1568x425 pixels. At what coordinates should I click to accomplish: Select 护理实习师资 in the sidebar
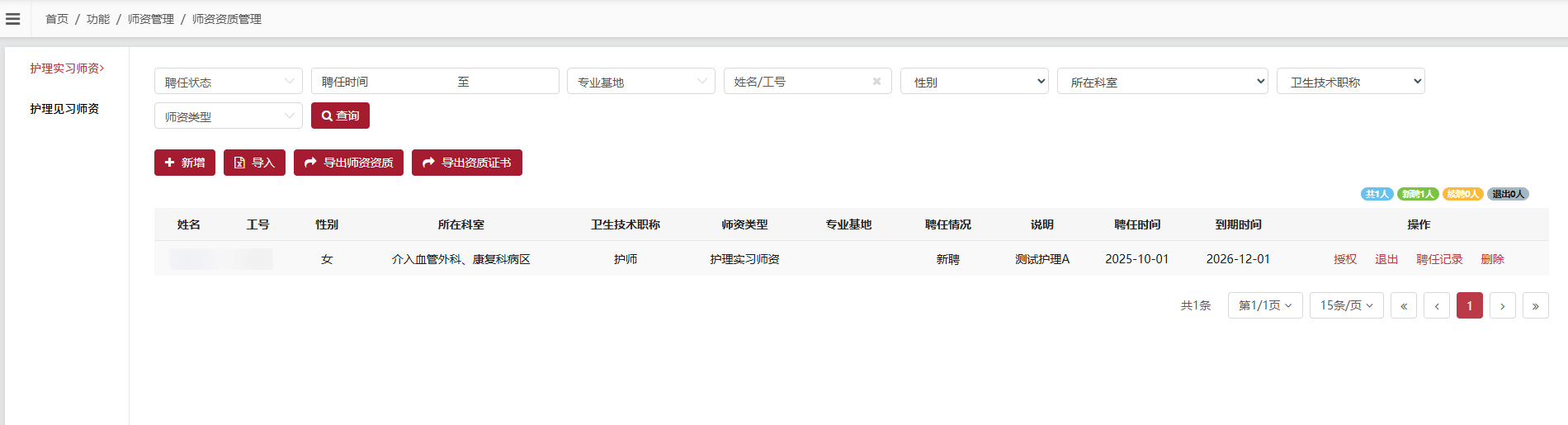tap(67, 68)
